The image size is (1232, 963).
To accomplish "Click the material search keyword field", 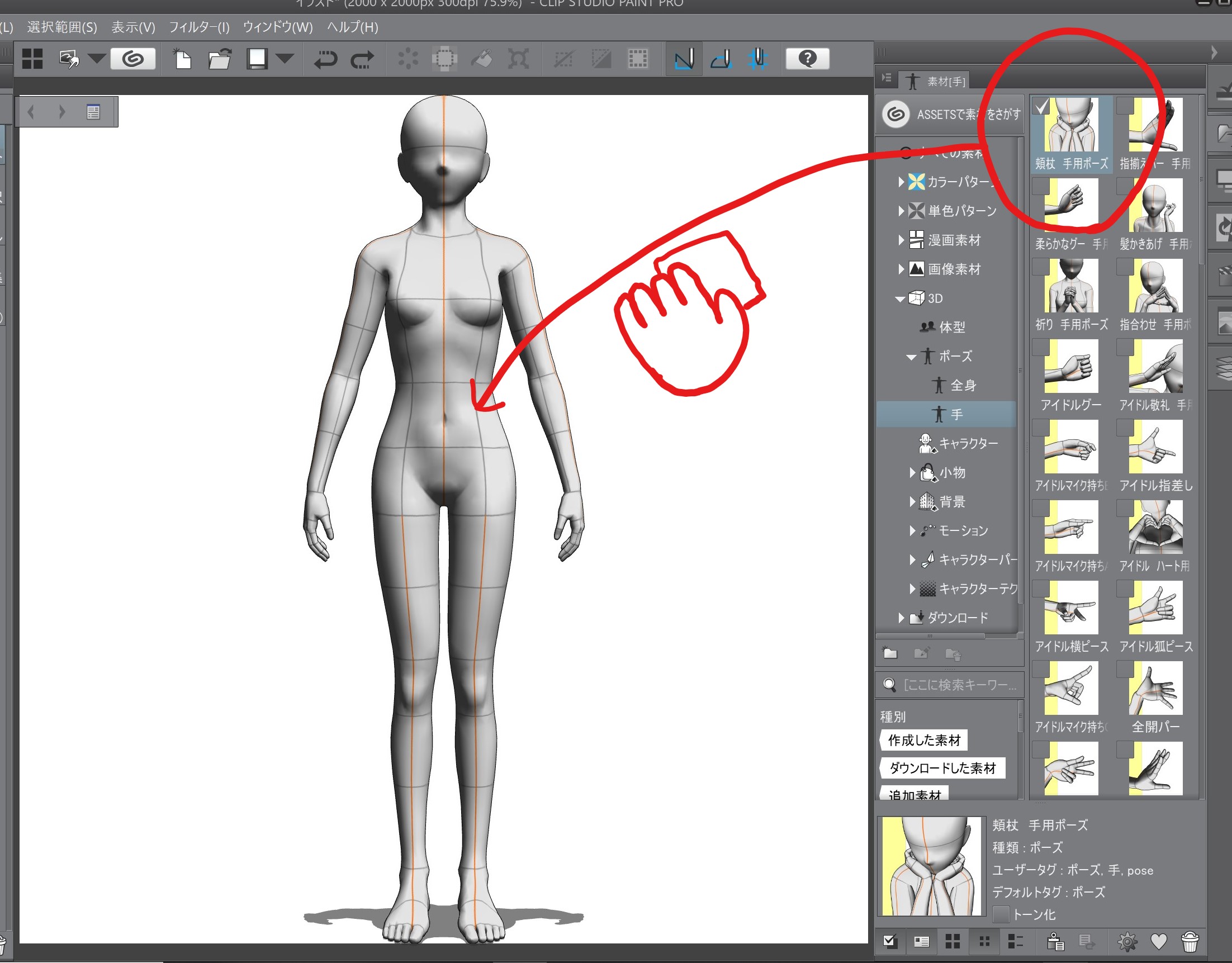I will [950, 685].
